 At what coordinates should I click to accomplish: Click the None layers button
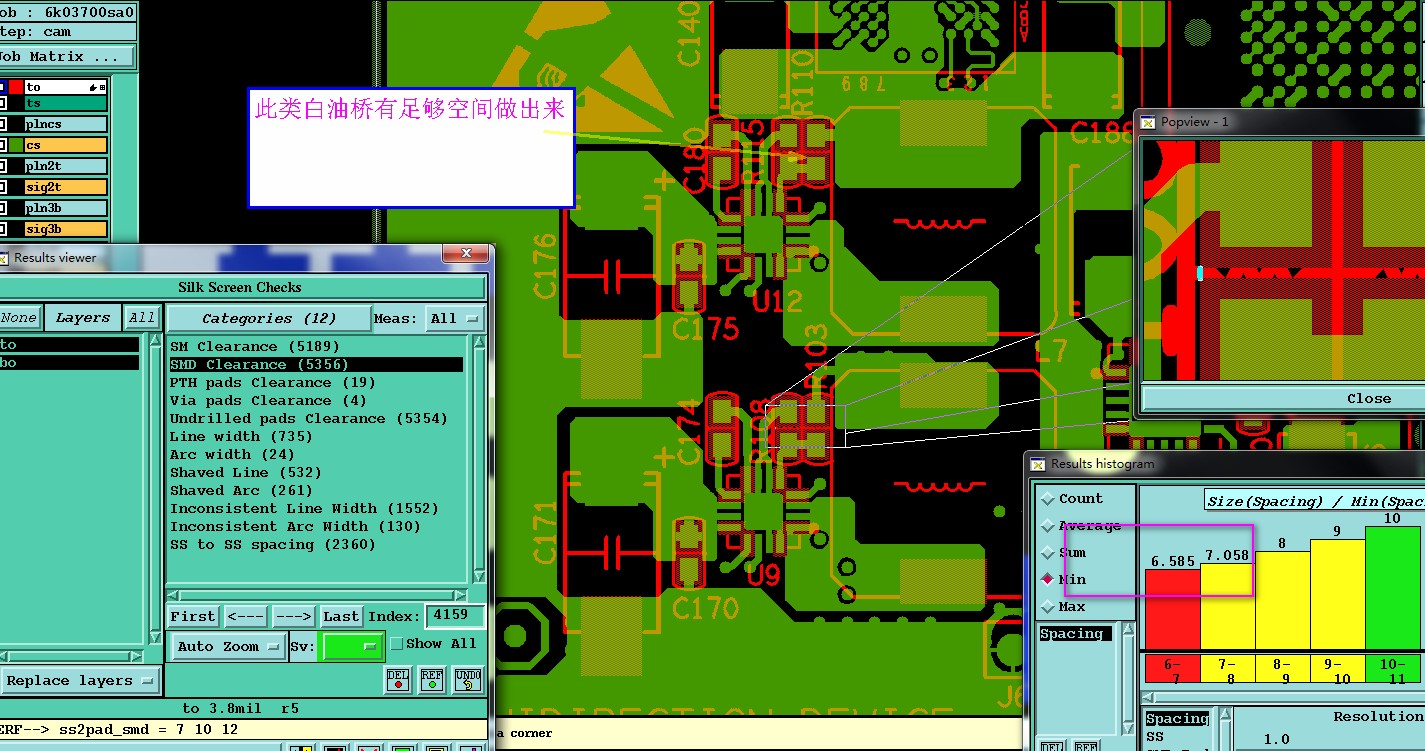tap(19, 318)
